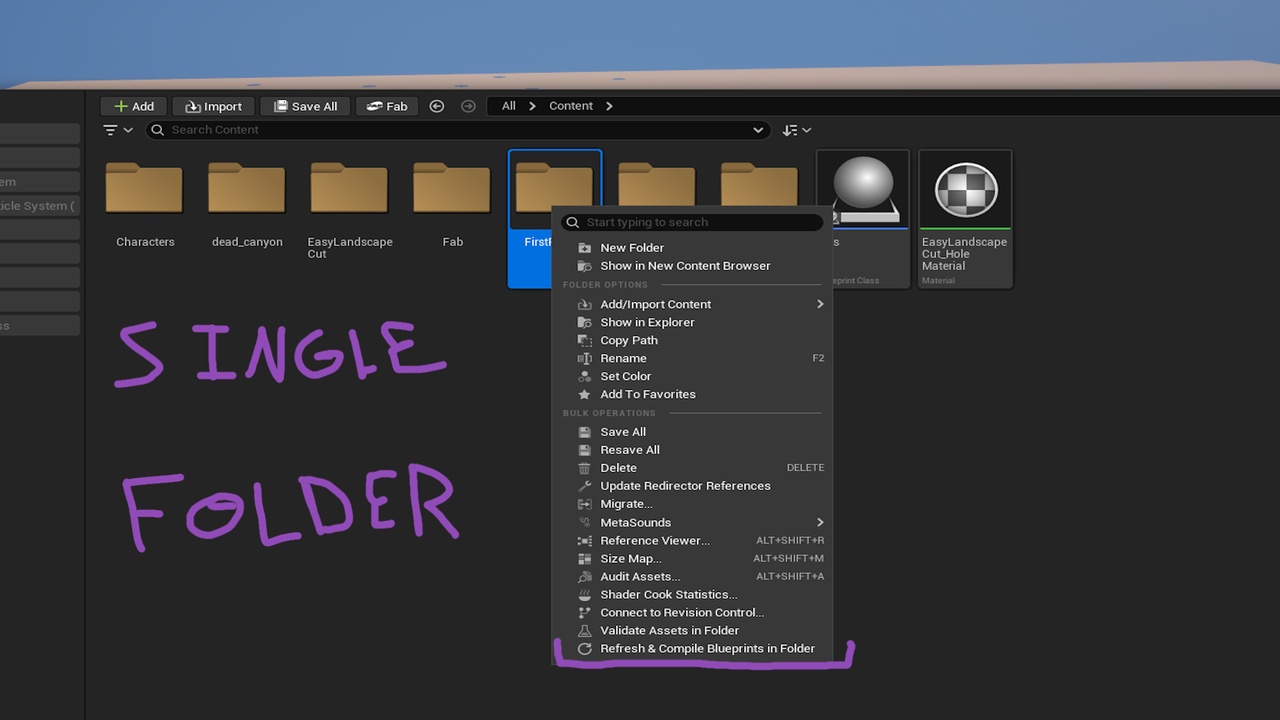1280x720 pixels.
Task: Choose Save All under Bulk Operations
Action: point(692,432)
